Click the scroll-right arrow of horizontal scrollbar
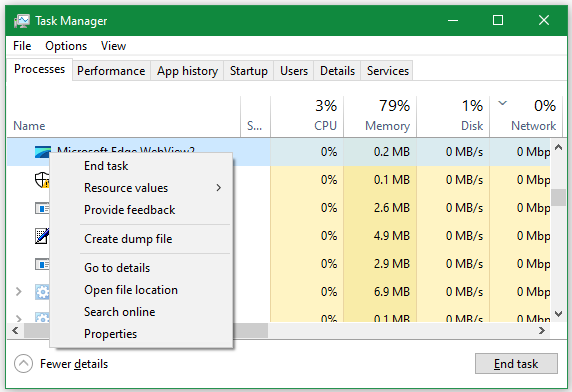The height and width of the screenshot is (392, 572). 542,331
